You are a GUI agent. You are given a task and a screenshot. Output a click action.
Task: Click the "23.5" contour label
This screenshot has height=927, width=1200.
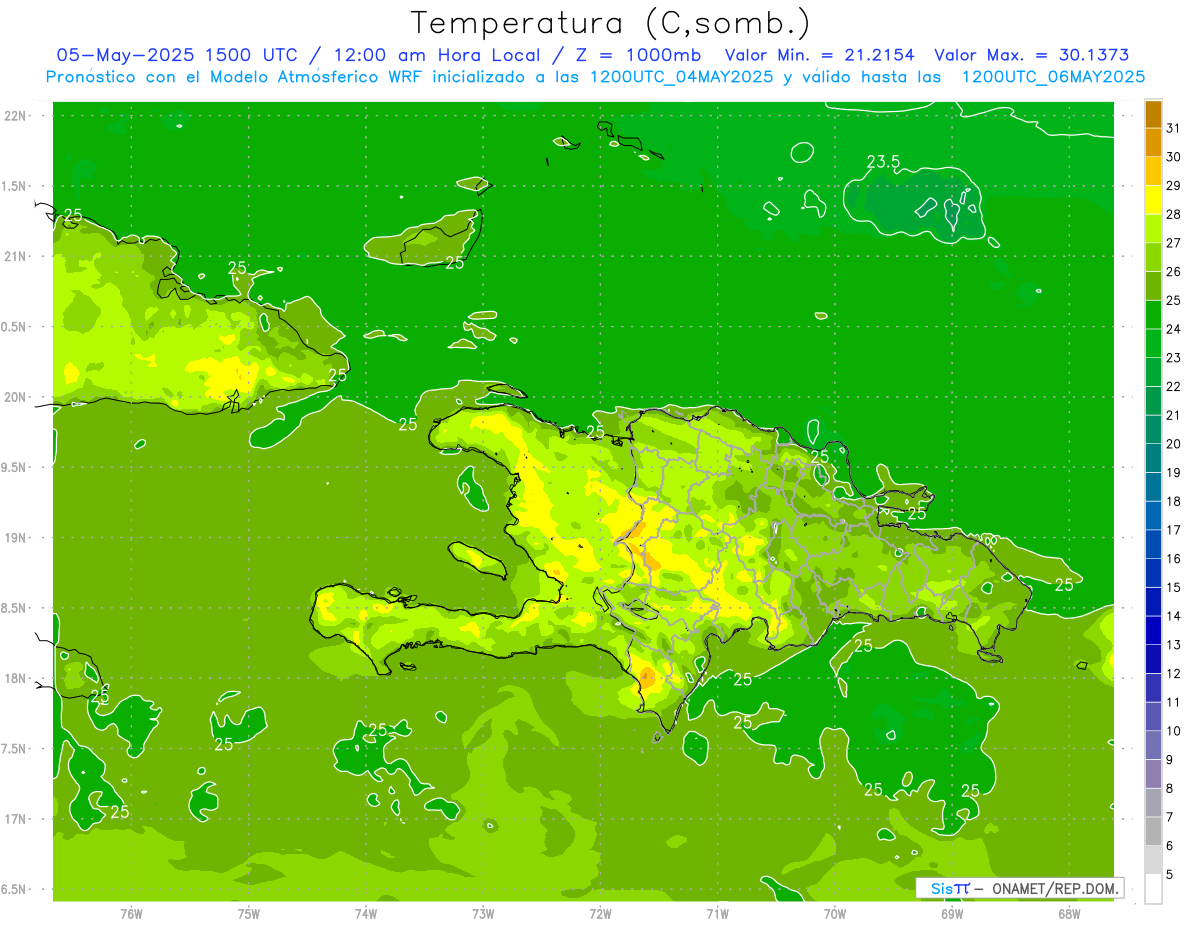883,161
